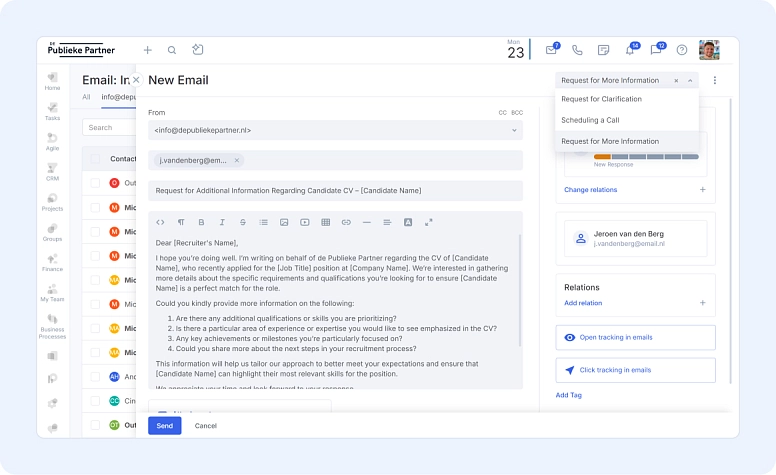
Task: Open My Team in the sidebar
Action: coord(52,292)
